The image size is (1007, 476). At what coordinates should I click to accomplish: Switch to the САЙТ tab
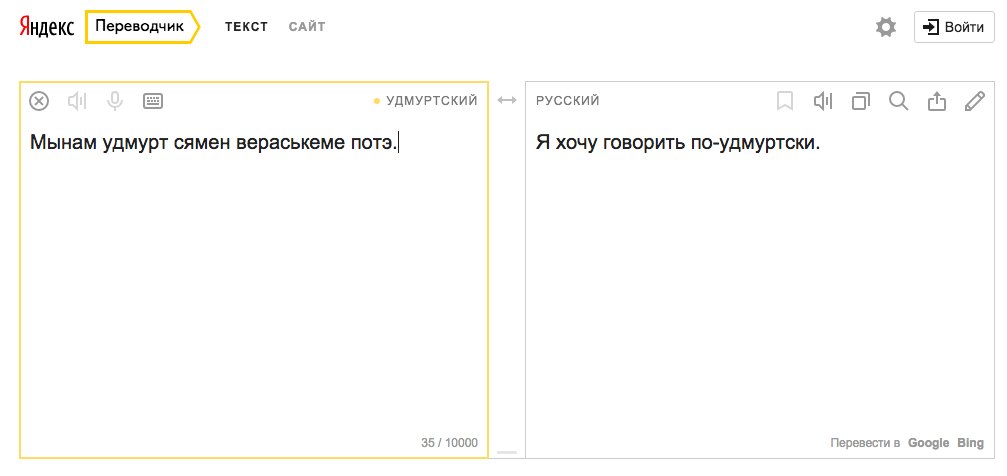coord(307,27)
